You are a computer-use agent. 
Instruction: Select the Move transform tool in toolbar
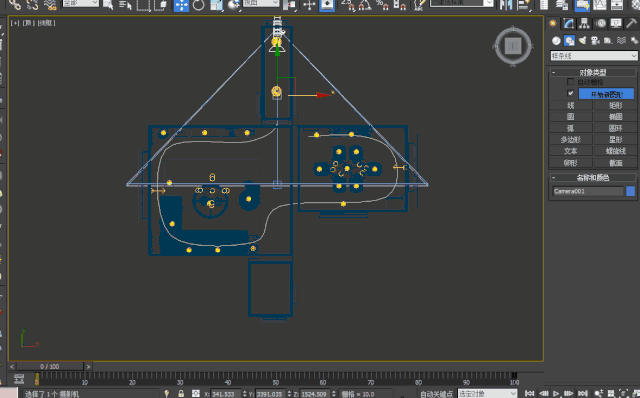click(181, 5)
